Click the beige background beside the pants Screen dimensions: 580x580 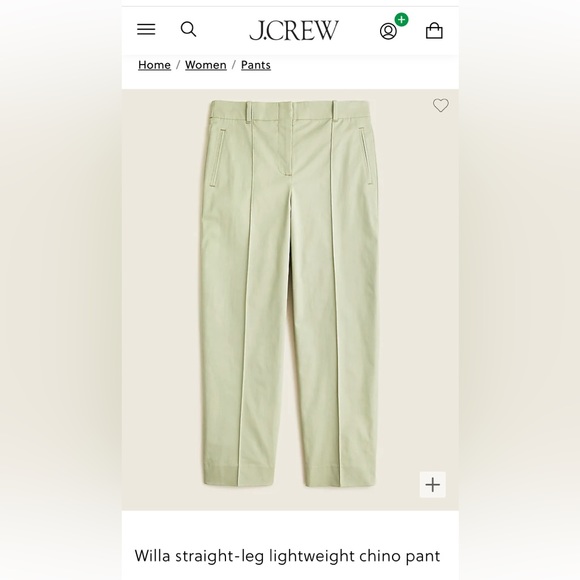coord(161,296)
